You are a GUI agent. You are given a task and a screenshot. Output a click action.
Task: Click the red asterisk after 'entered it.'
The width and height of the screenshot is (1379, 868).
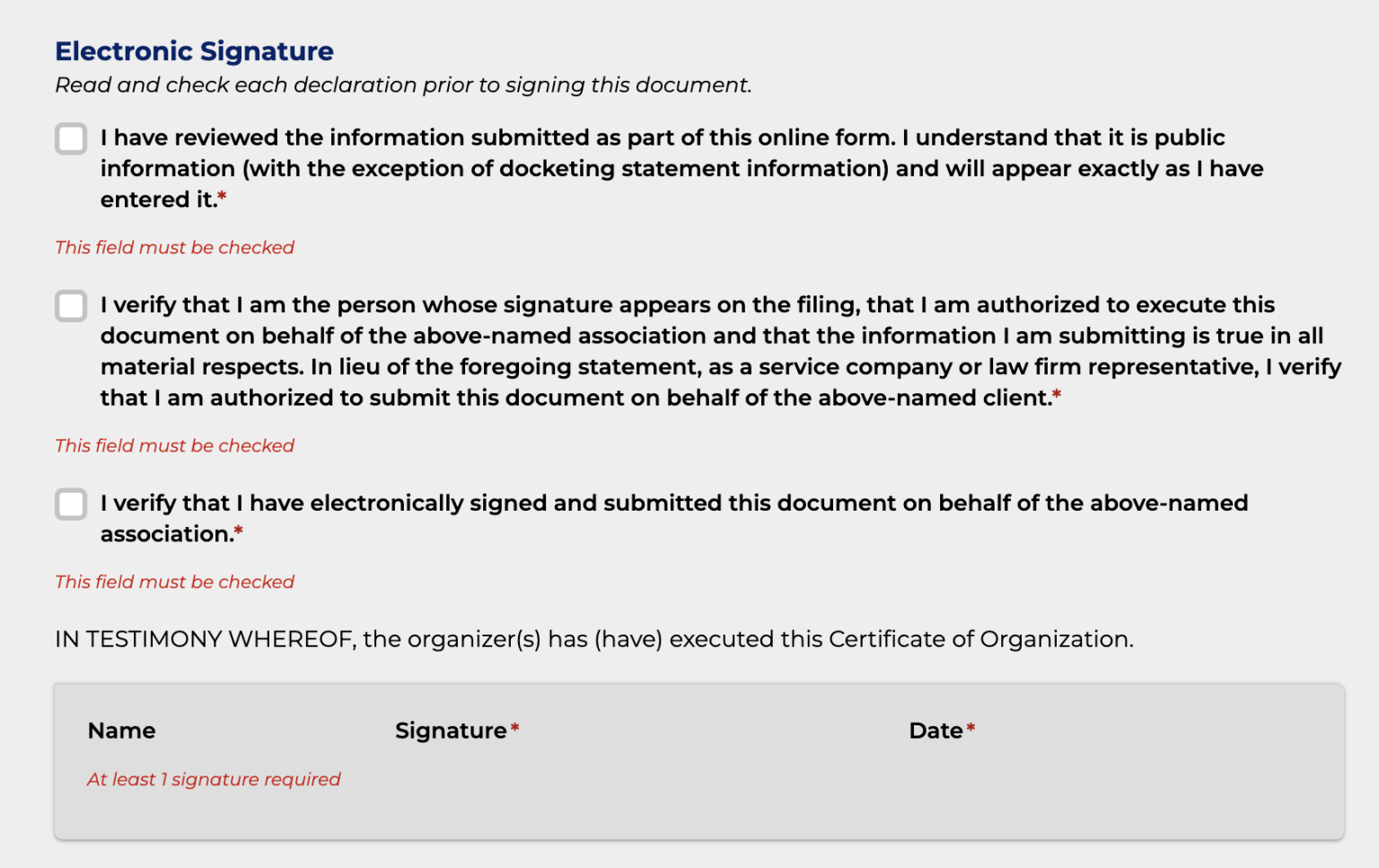[x=223, y=196]
